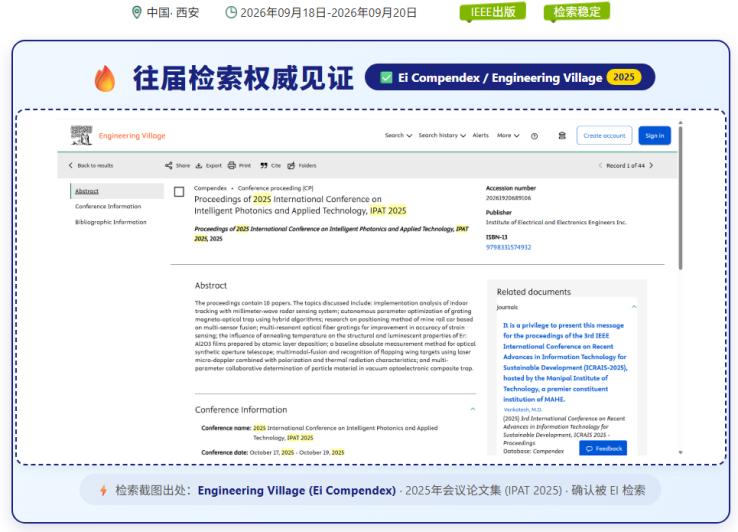The image size is (738, 532).
Task: Open the Search dropdown menu
Action: pyautogui.click(x=398, y=136)
